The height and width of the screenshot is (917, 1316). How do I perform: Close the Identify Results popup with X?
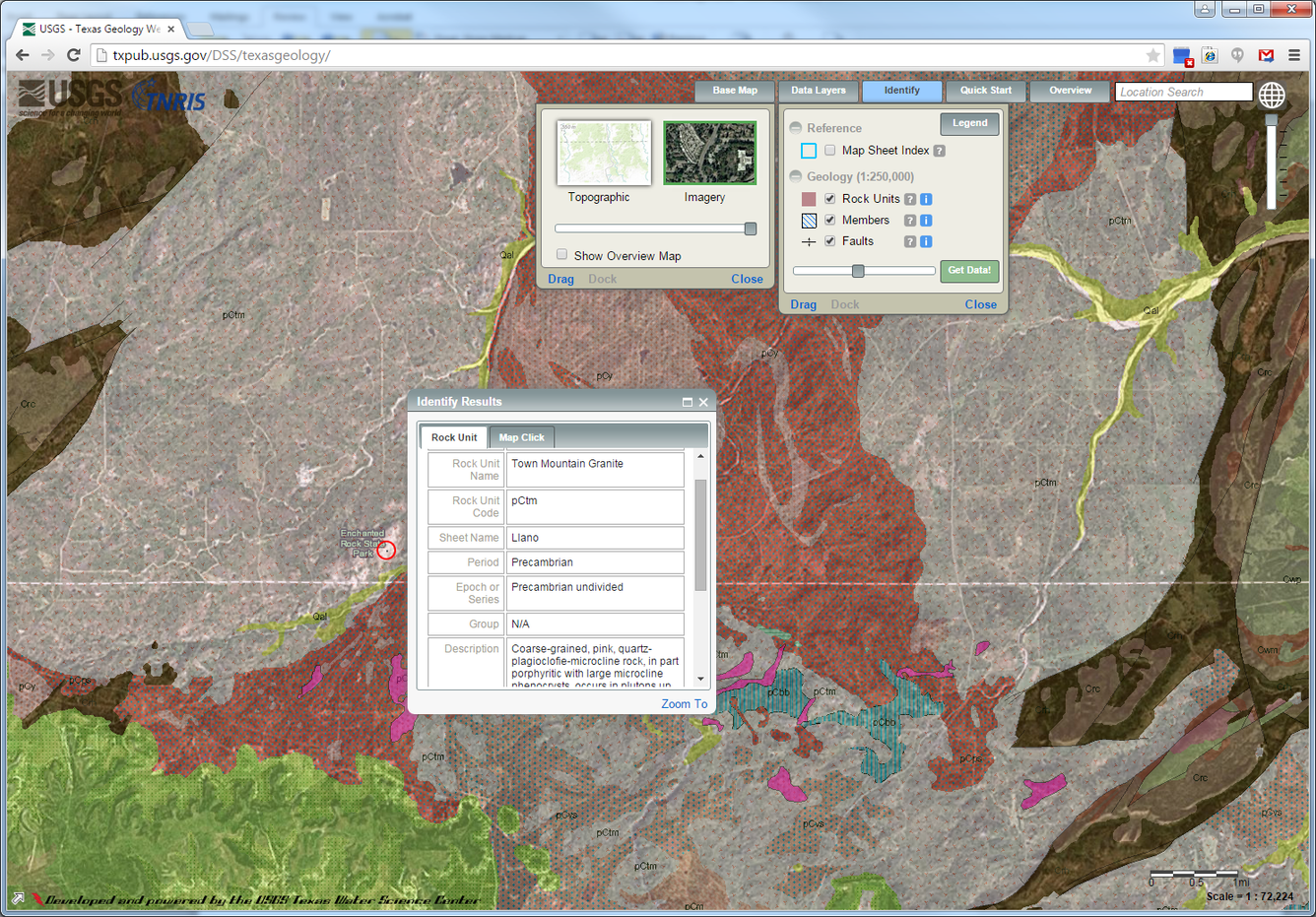click(703, 402)
